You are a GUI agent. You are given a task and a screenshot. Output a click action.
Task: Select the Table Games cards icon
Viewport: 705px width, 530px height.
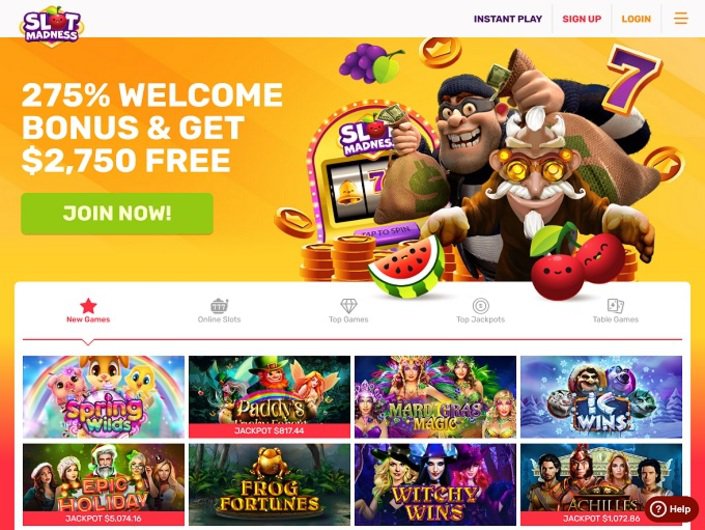click(615, 306)
